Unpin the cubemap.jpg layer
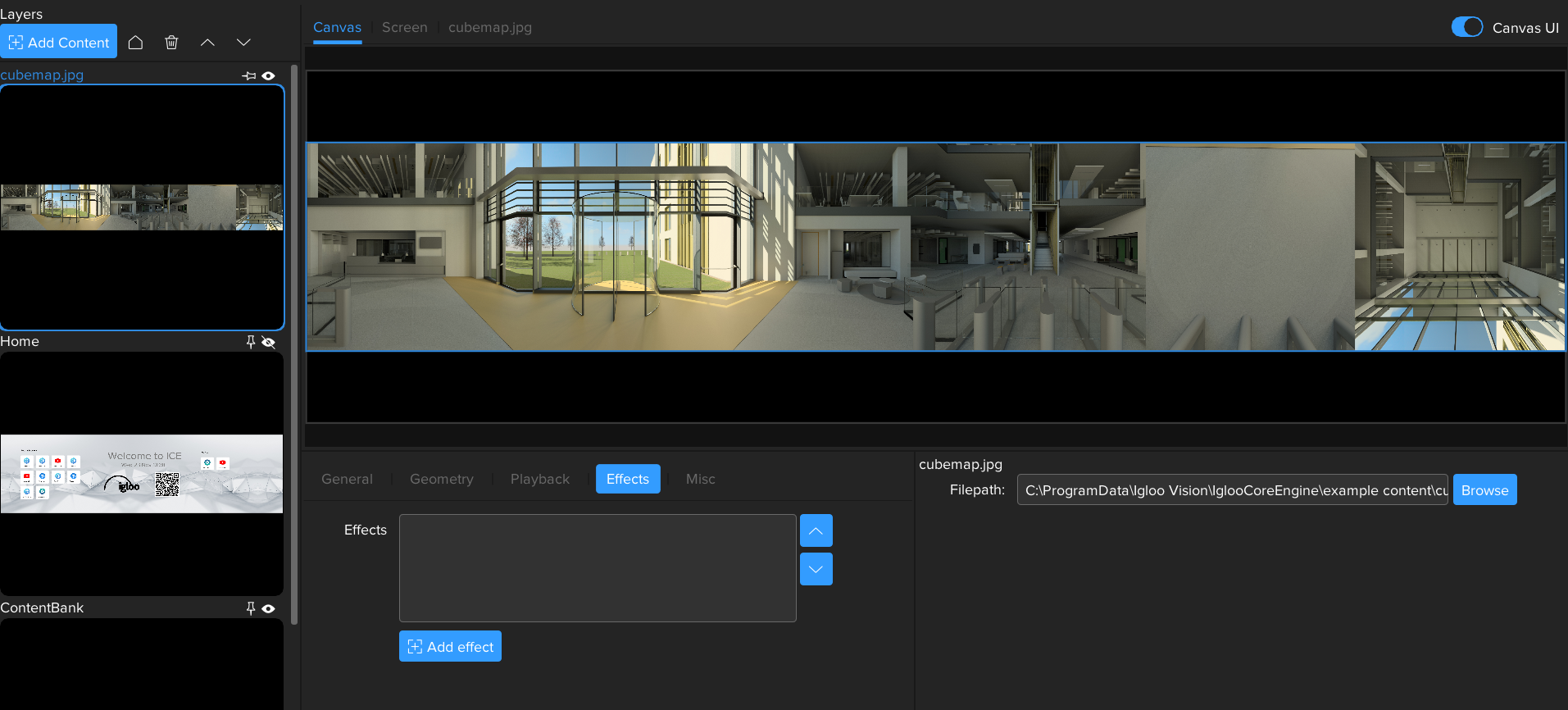Viewport: 1568px width, 710px height. click(x=249, y=75)
